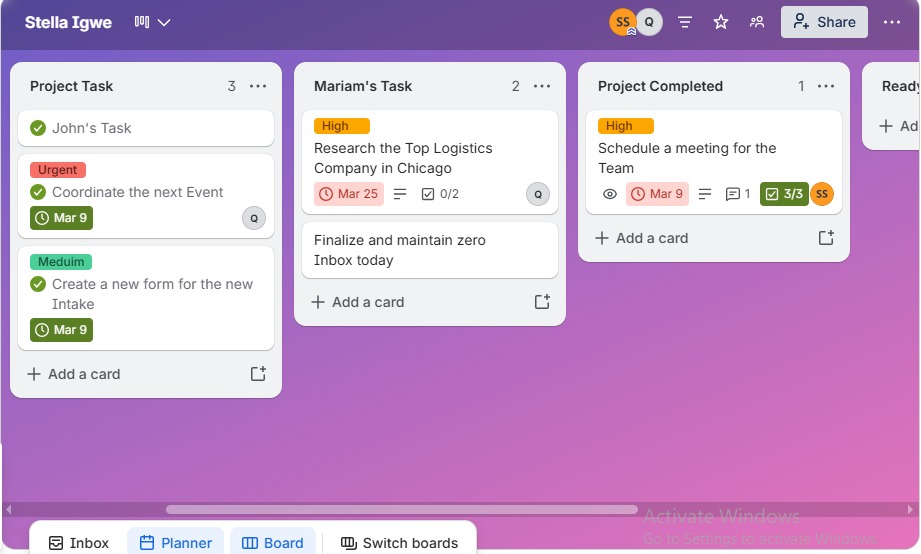Open the Inbox tab
The image size is (921, 554).
79,543
